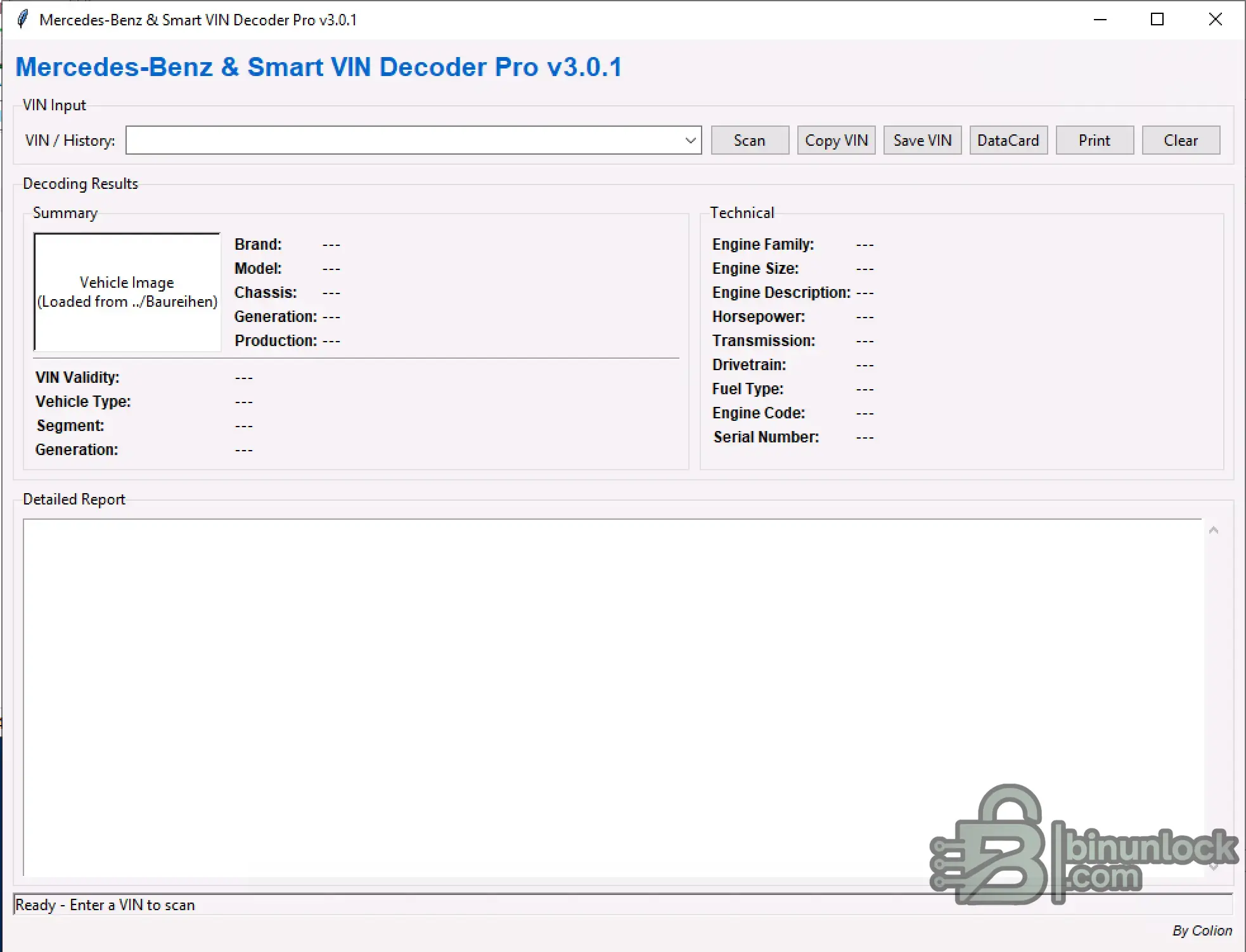
Task: Minimize the VIN Decoder window
Action: [x=1100, y=19]
